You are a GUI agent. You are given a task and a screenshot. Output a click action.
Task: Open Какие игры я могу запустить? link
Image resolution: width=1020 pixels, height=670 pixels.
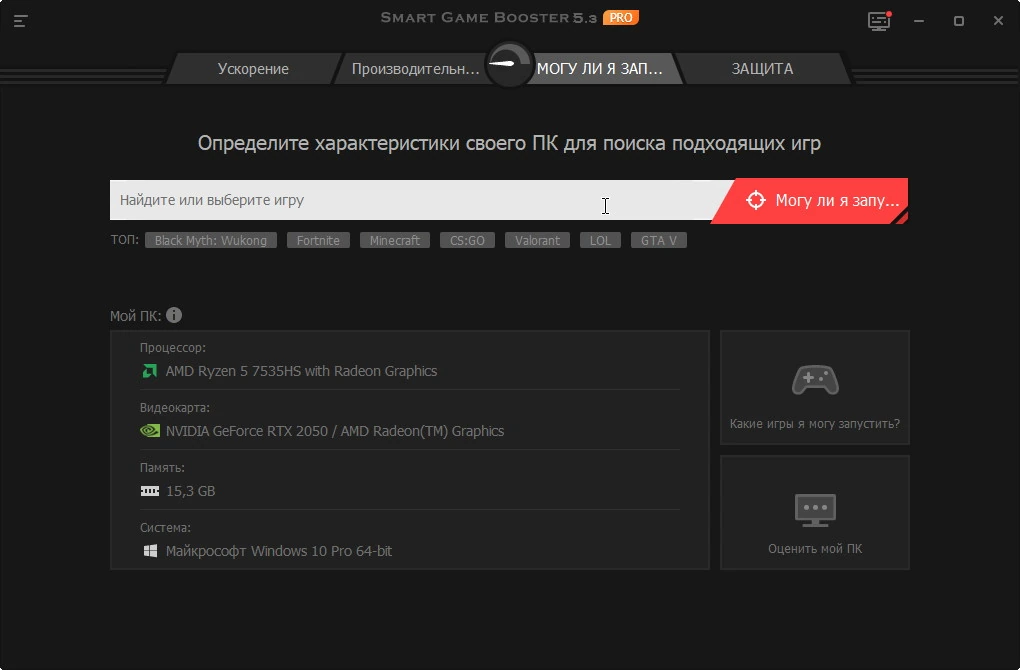(x=814, y=423)
